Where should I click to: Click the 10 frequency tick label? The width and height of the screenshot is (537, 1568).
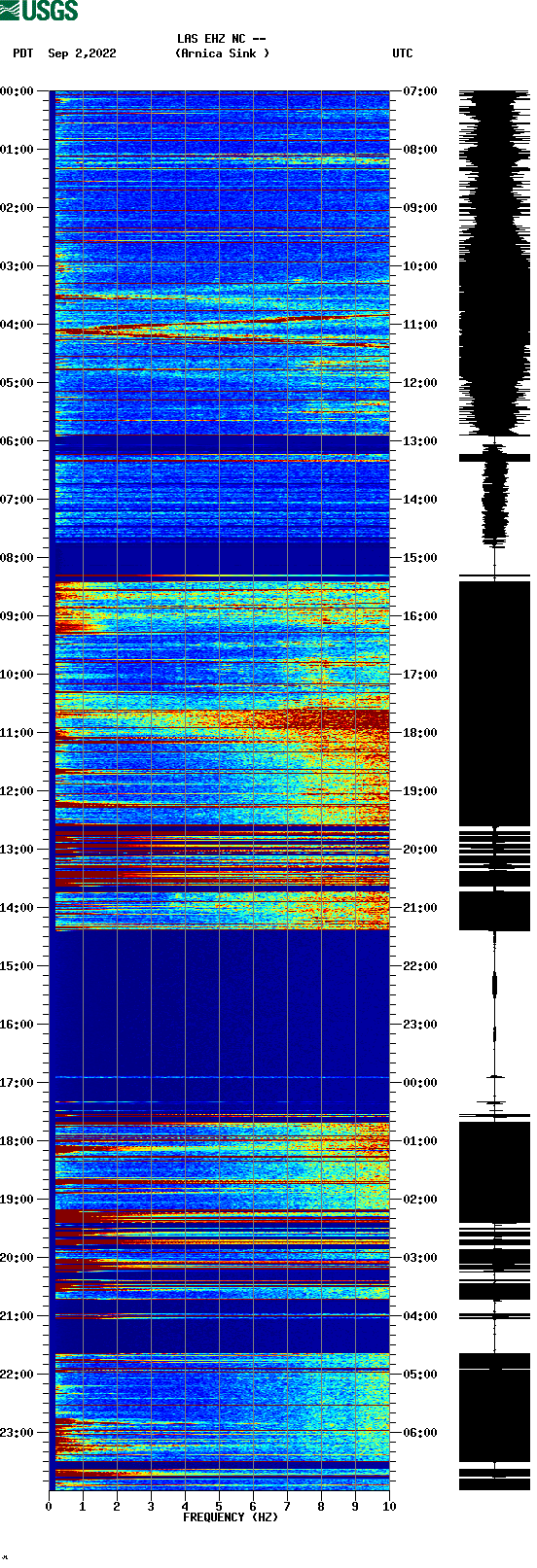point(389,1507)
